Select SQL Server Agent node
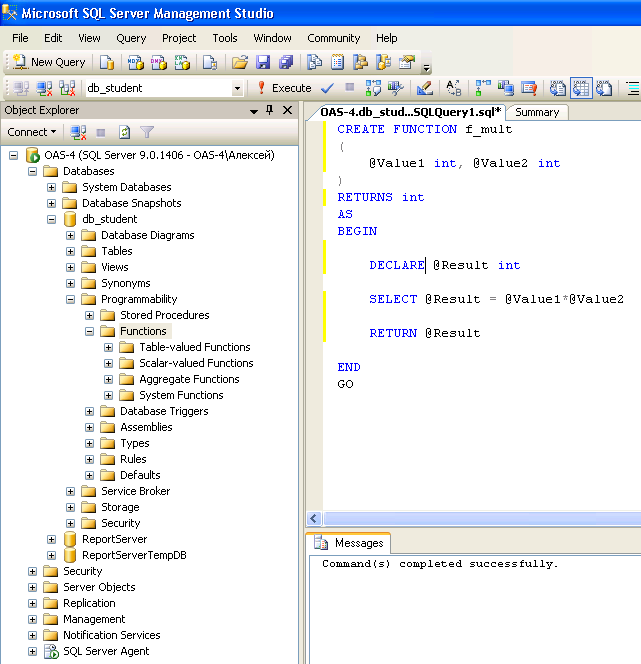The image size is (641, 664). (x=106, y=651)
